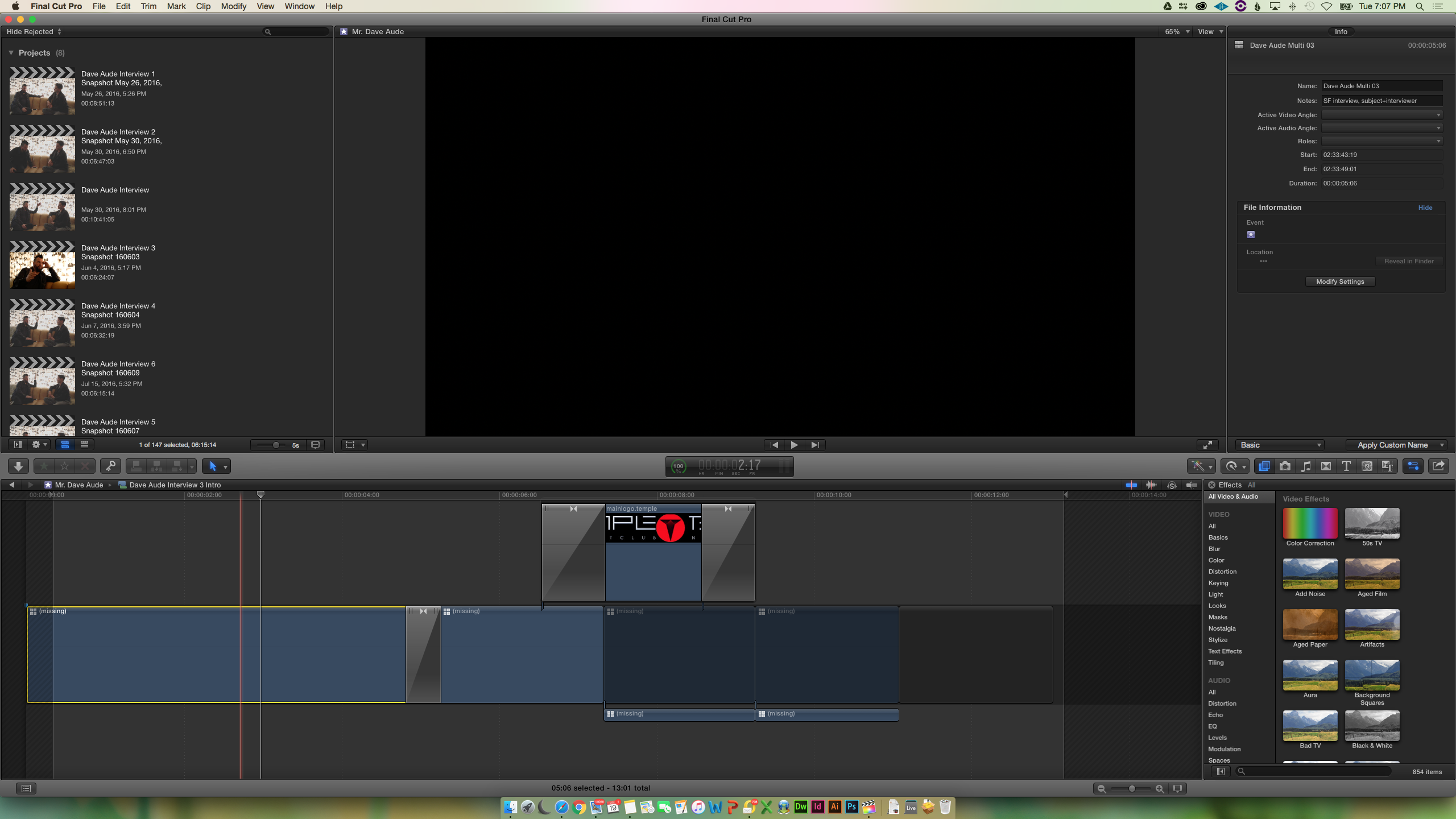Click the Share project icon
Image resolution: width=1456 pixels, height=819 pixels.
pos(1438,466)
